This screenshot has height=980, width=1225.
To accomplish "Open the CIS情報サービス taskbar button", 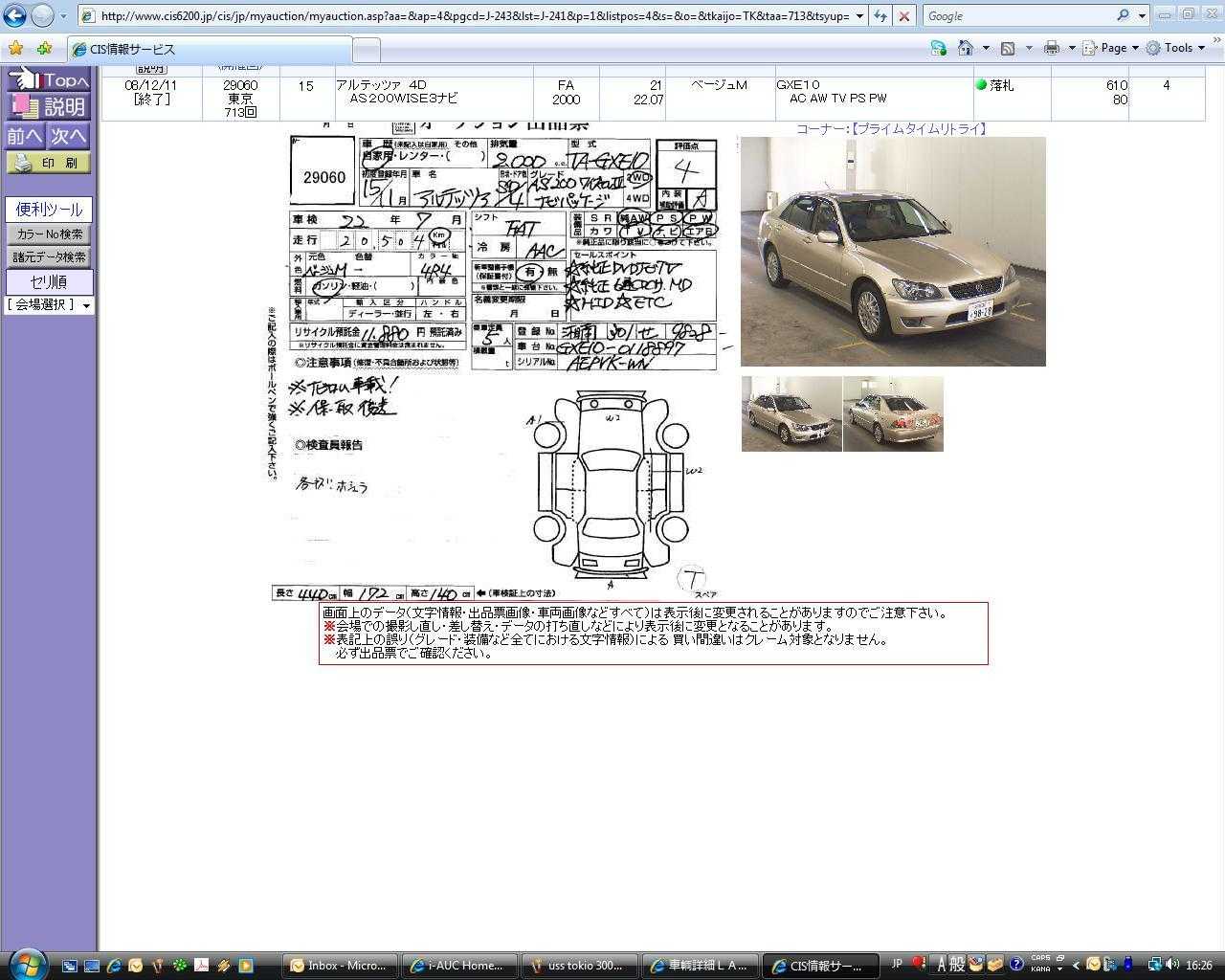I will point(821,966).
